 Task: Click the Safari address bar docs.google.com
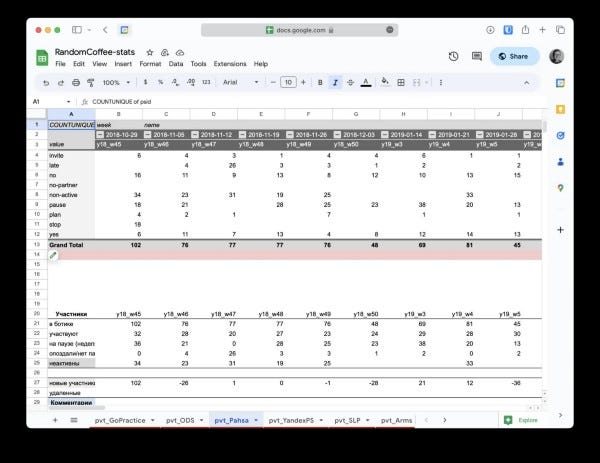click(x=300, y=30)
